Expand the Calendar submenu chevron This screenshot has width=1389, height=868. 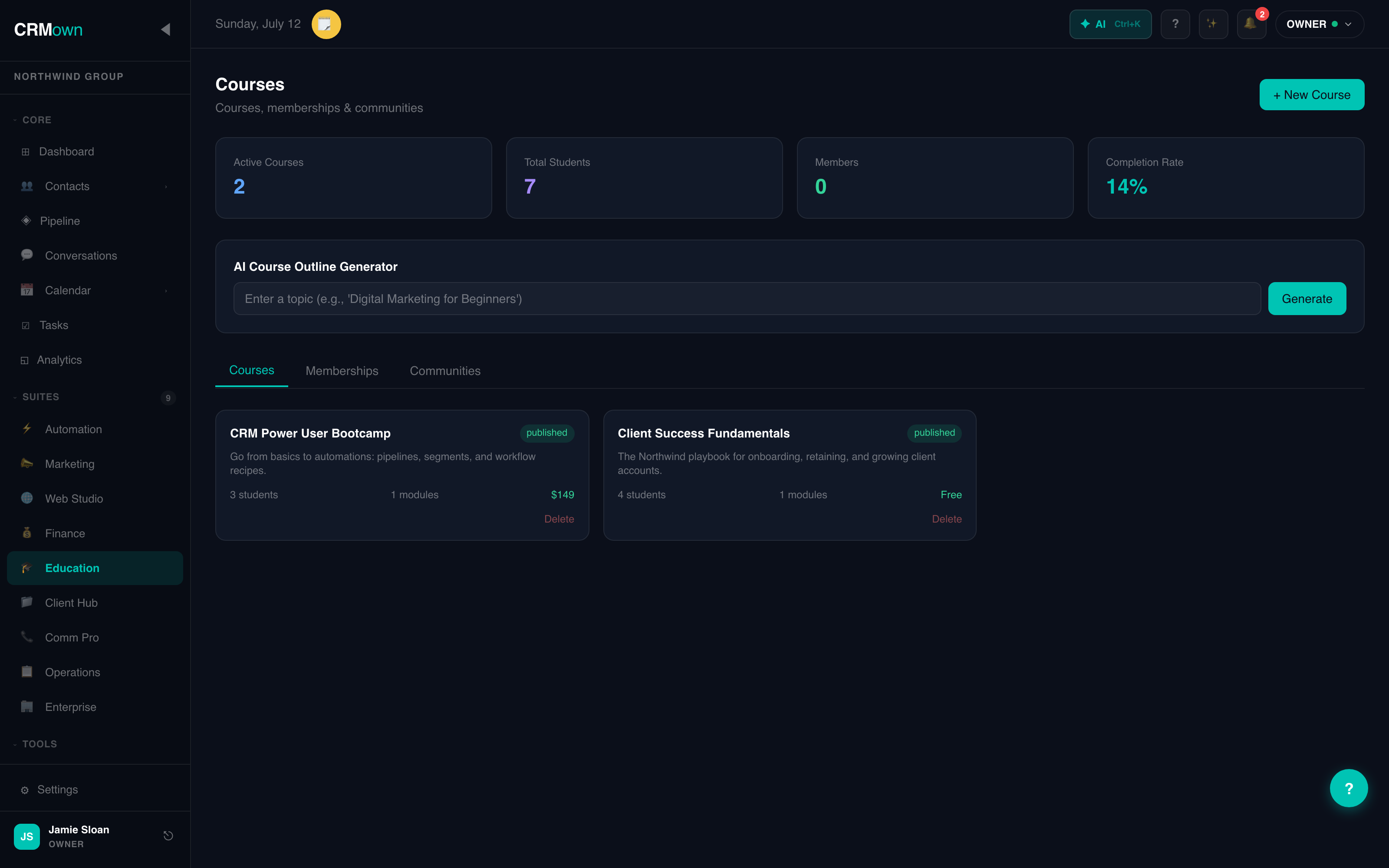pos(166,290)
